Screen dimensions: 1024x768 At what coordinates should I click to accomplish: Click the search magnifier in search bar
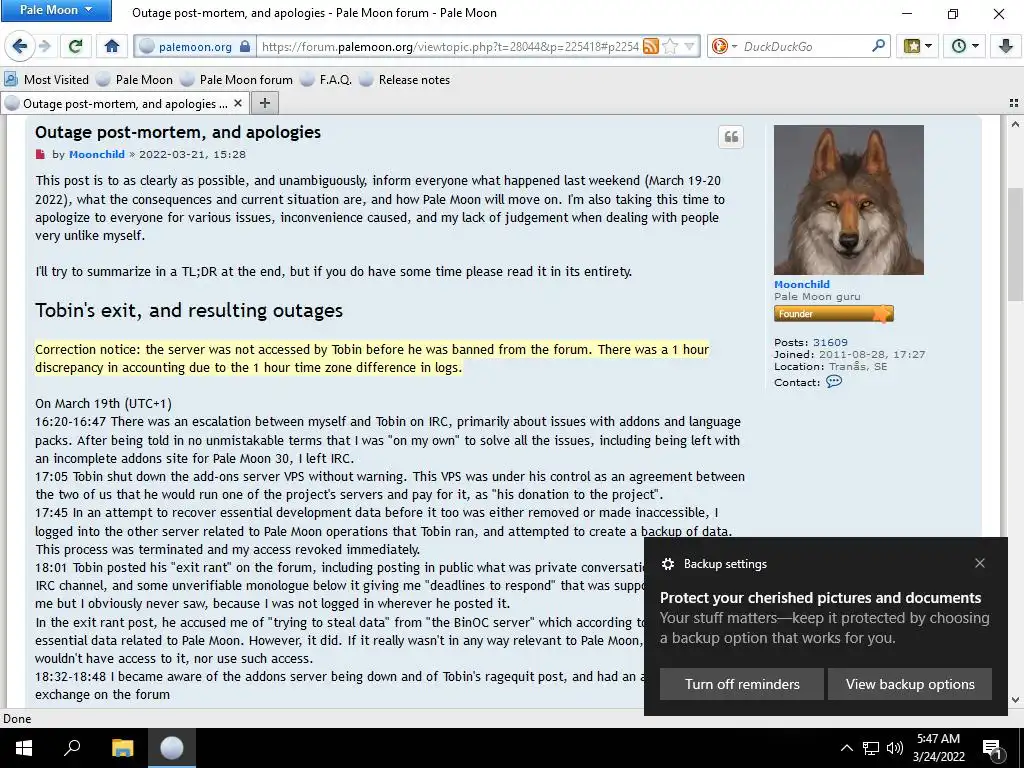pos(878,46)
